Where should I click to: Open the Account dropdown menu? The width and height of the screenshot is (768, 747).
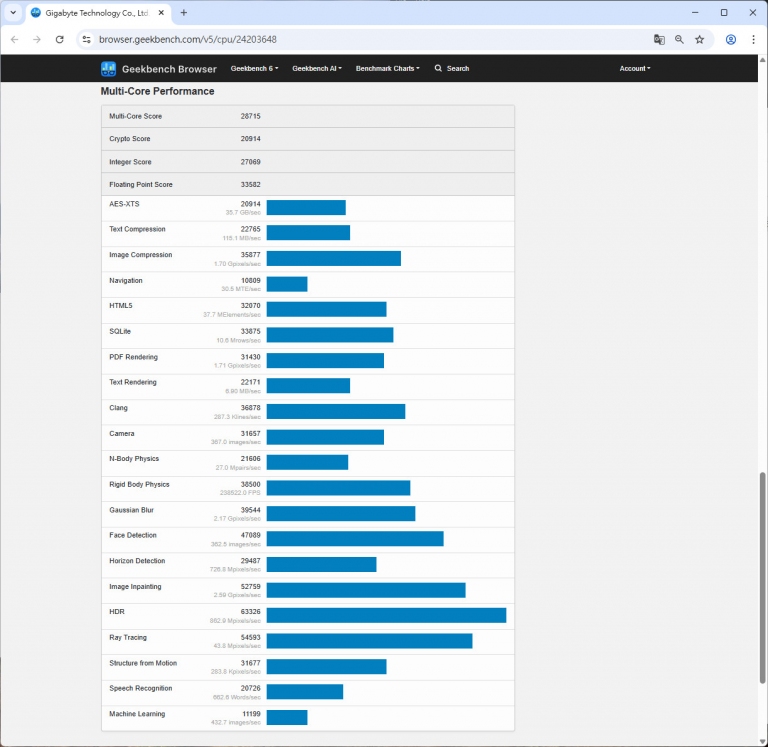pyautogui.click(x=634, y=69)
